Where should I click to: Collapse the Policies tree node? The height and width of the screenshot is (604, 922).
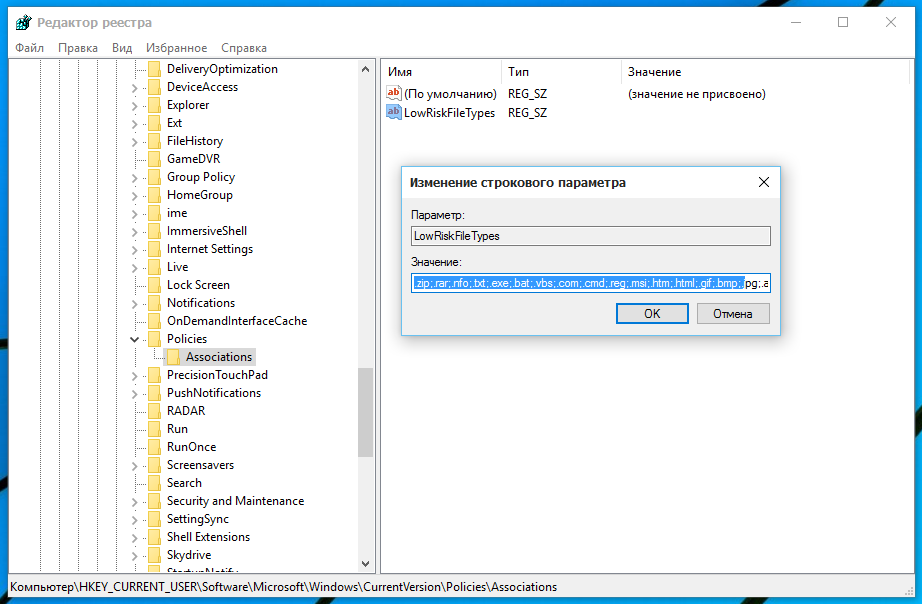click(x=135, y=339)
